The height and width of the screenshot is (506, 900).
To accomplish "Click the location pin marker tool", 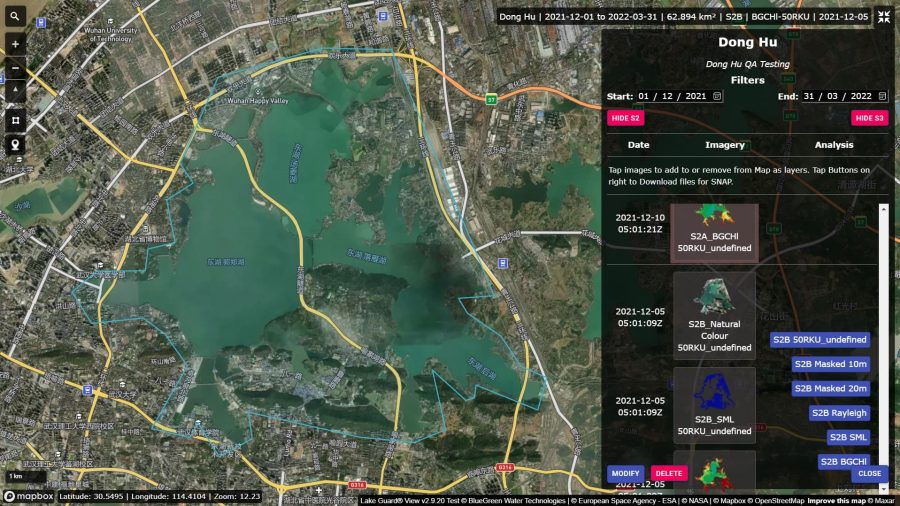I will click(15, 144).
